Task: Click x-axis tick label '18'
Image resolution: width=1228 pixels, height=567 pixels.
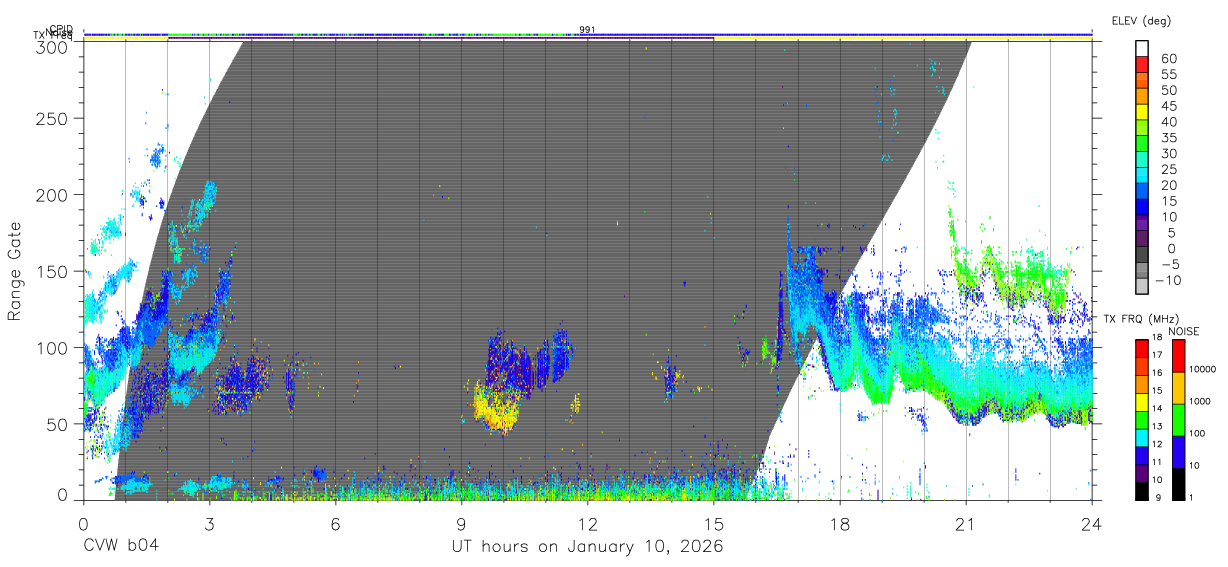Action: click(x=839, y=523)
